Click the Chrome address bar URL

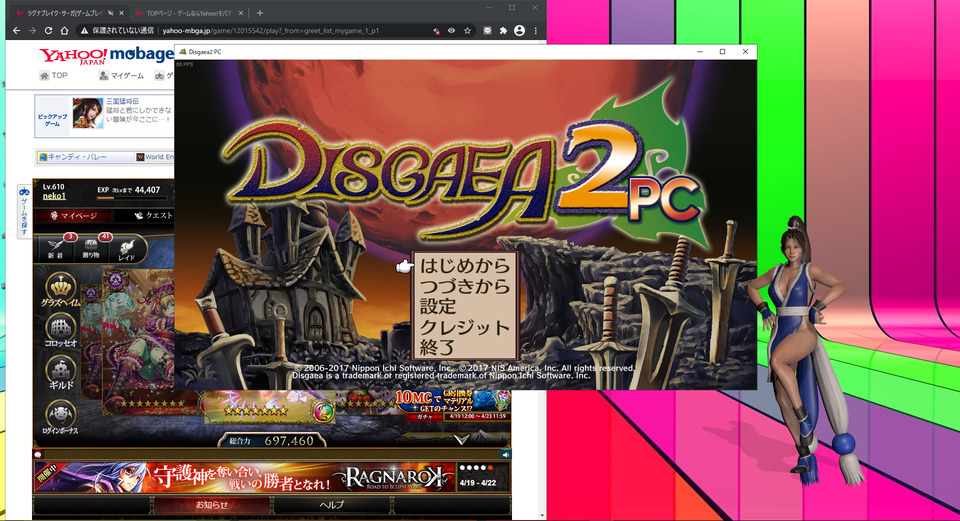pos(271,31)
